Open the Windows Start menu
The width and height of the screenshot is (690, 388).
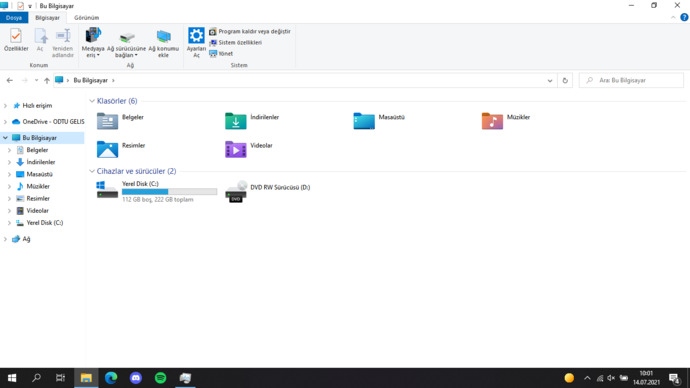12,378
